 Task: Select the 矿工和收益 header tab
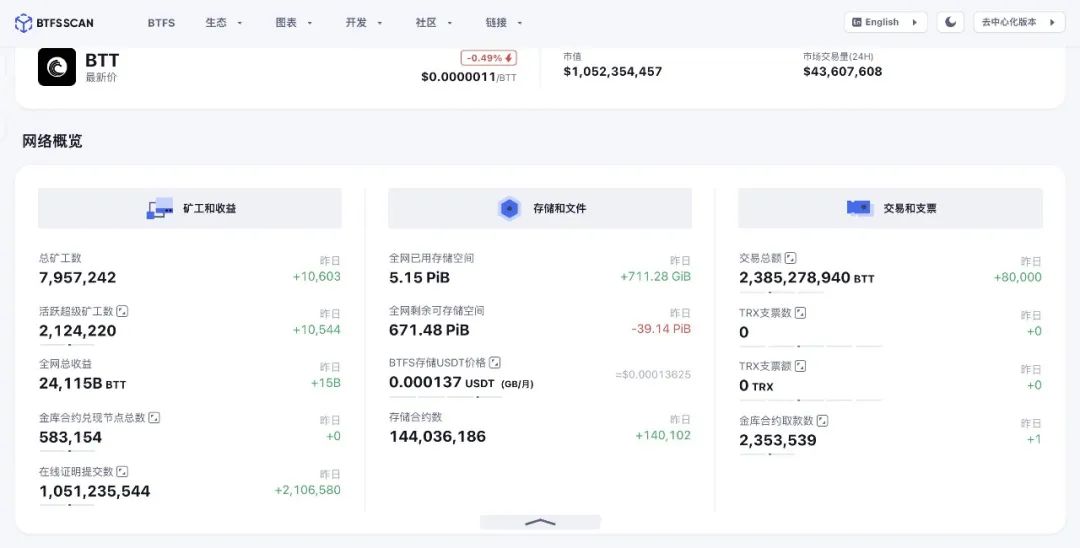pyautogui.click(x=189, y=208)
